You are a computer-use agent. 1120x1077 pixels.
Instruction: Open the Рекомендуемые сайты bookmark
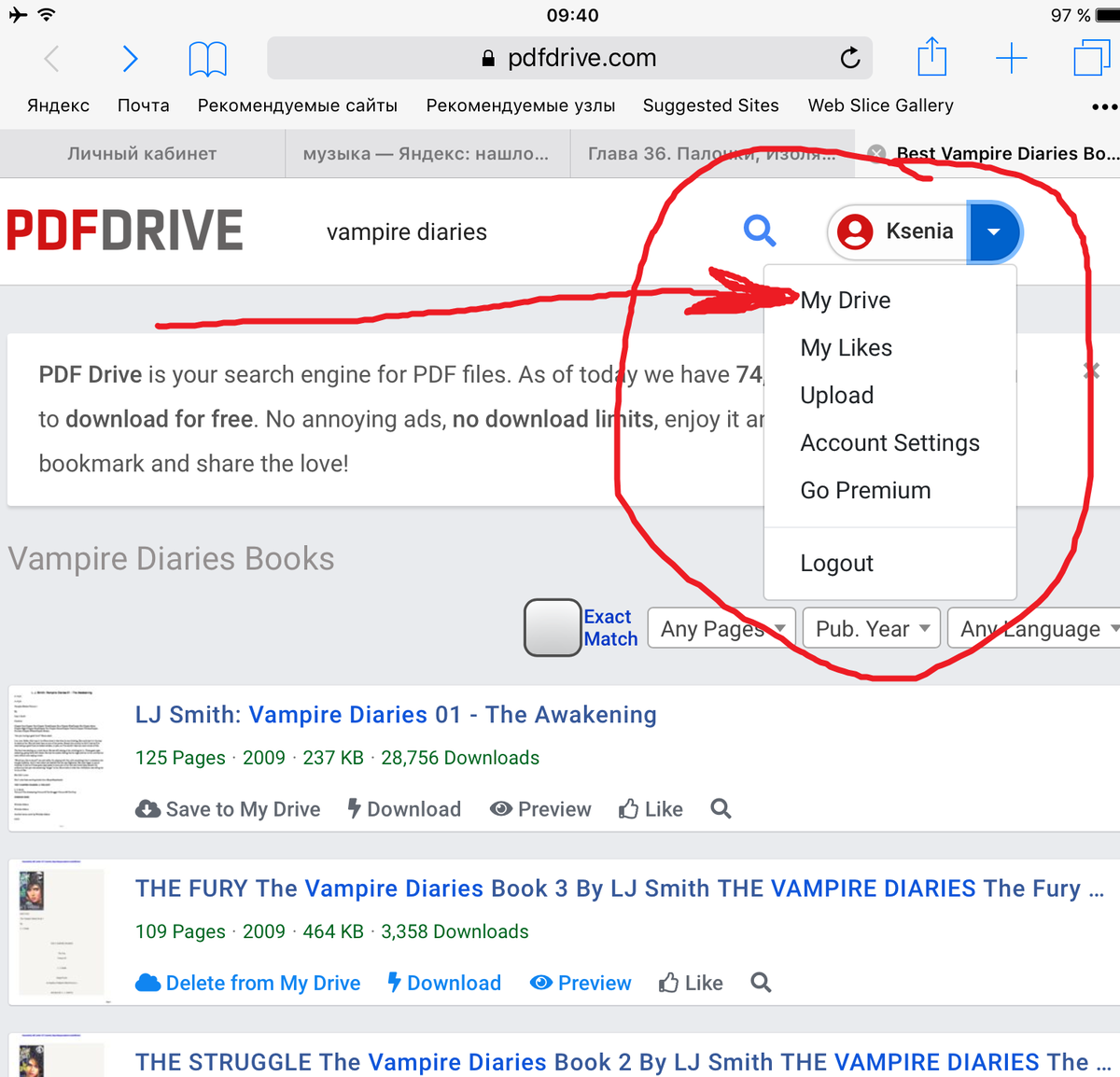[x=298, y=105]
